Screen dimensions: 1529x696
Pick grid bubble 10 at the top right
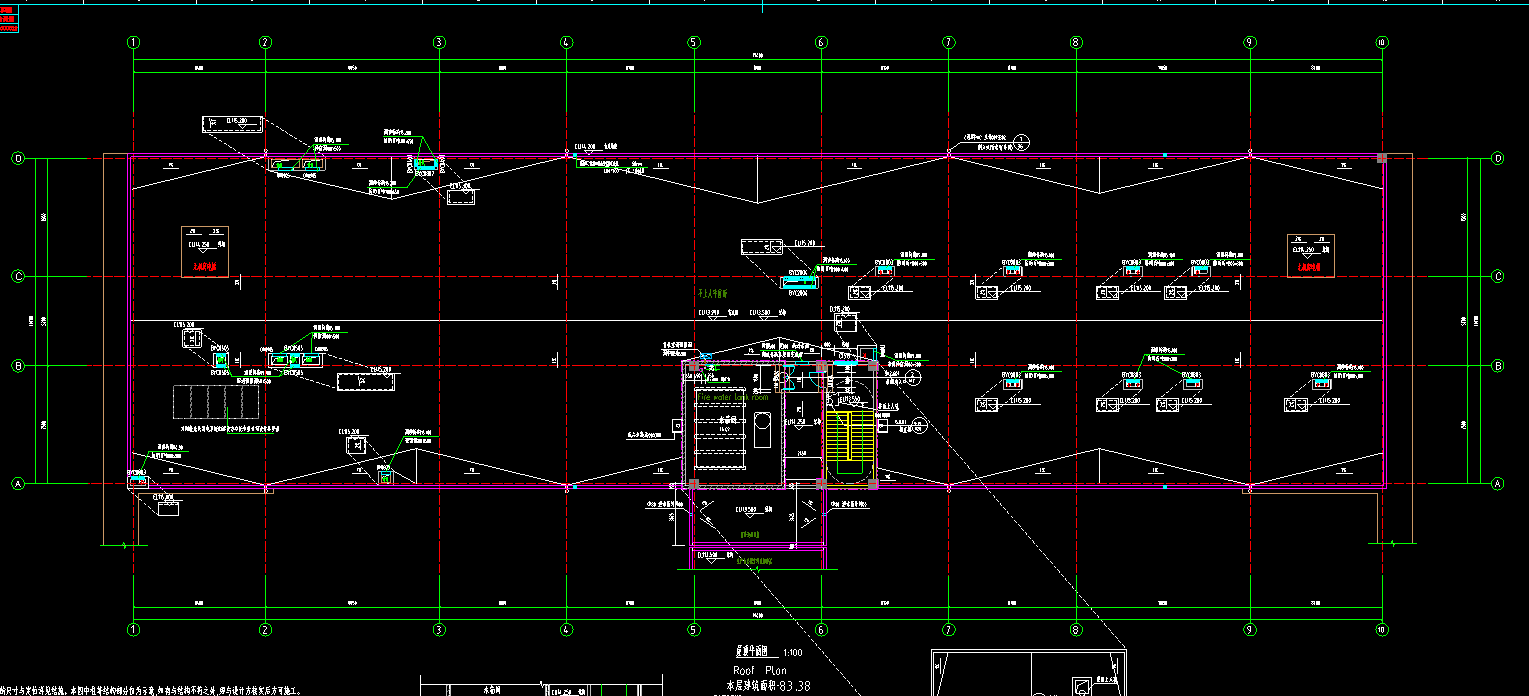point(1381,42)
